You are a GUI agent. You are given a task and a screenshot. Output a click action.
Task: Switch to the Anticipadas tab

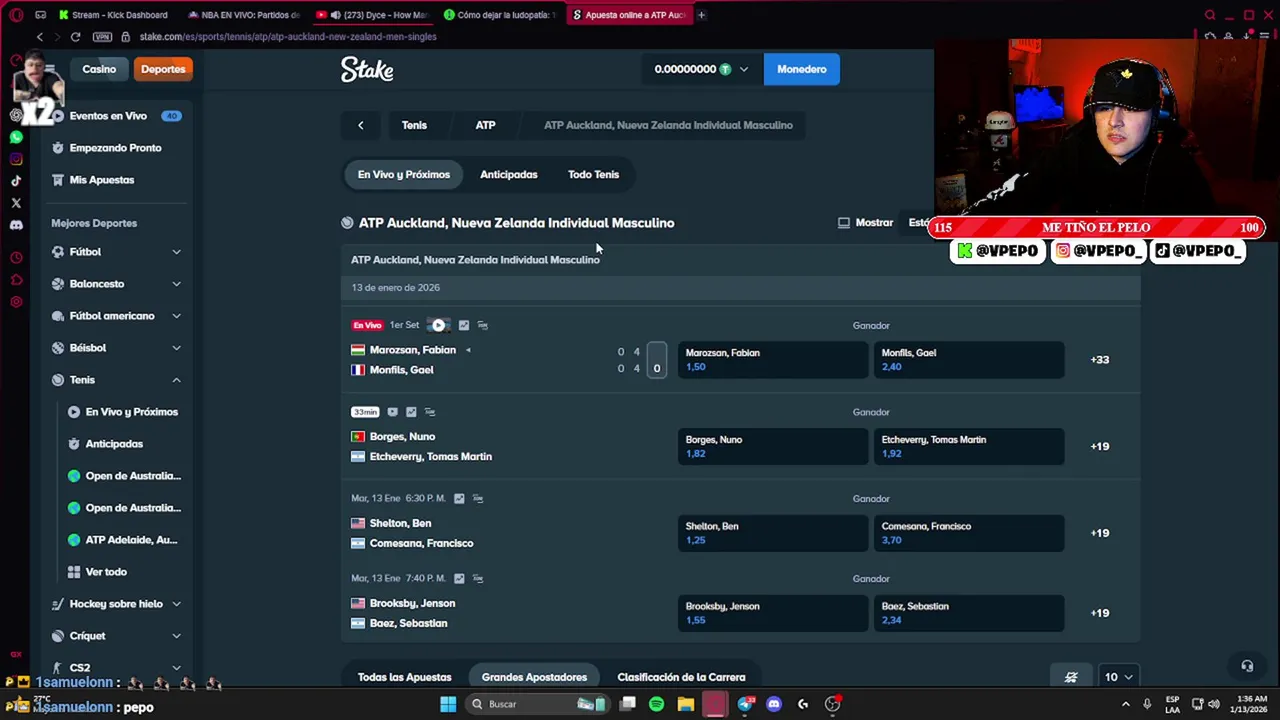tap(508, 174)
